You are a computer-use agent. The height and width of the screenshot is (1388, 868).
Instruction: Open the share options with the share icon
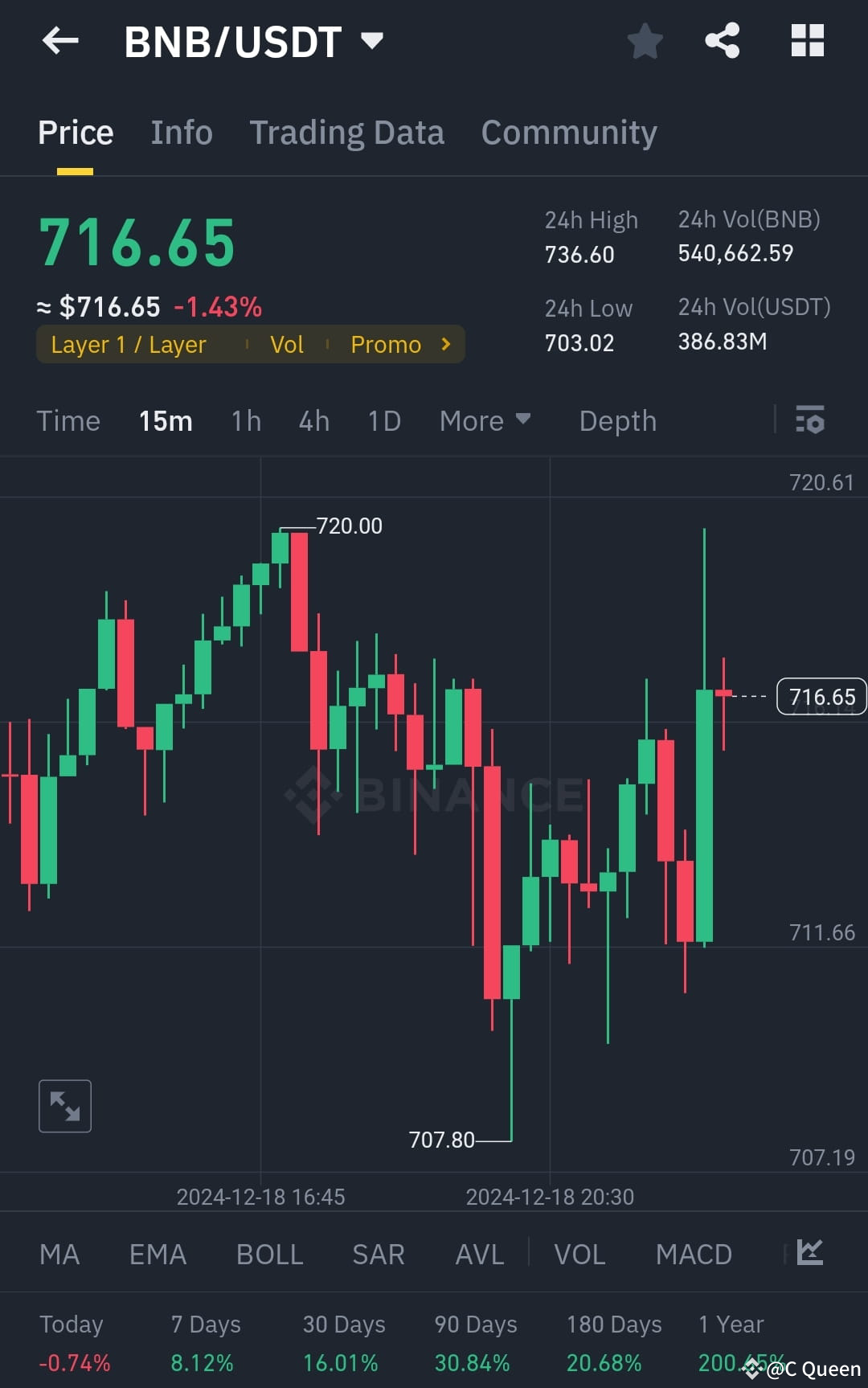tap(723, 41)
